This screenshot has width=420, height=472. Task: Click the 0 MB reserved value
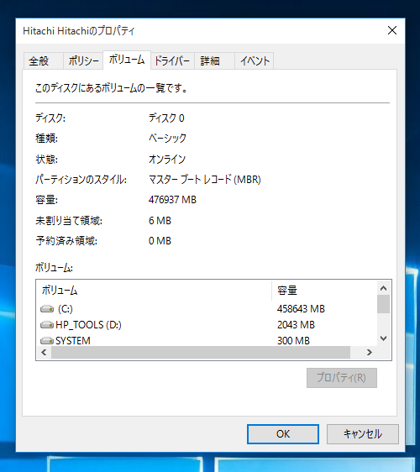160,241
